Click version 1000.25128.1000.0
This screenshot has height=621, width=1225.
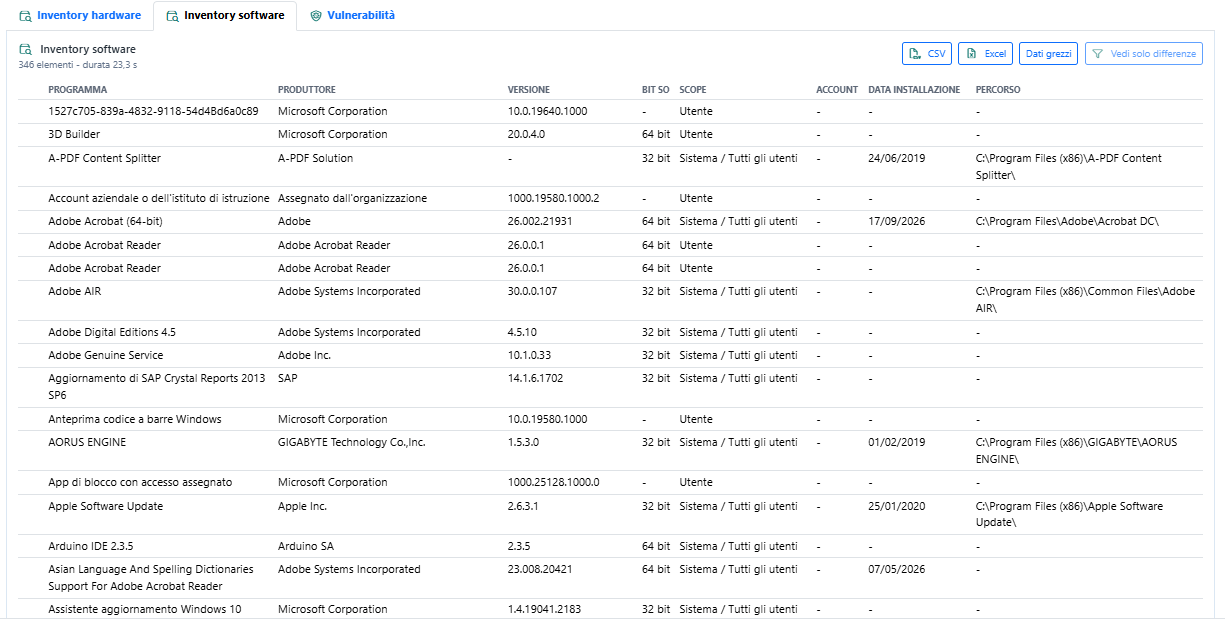[554, 482]
